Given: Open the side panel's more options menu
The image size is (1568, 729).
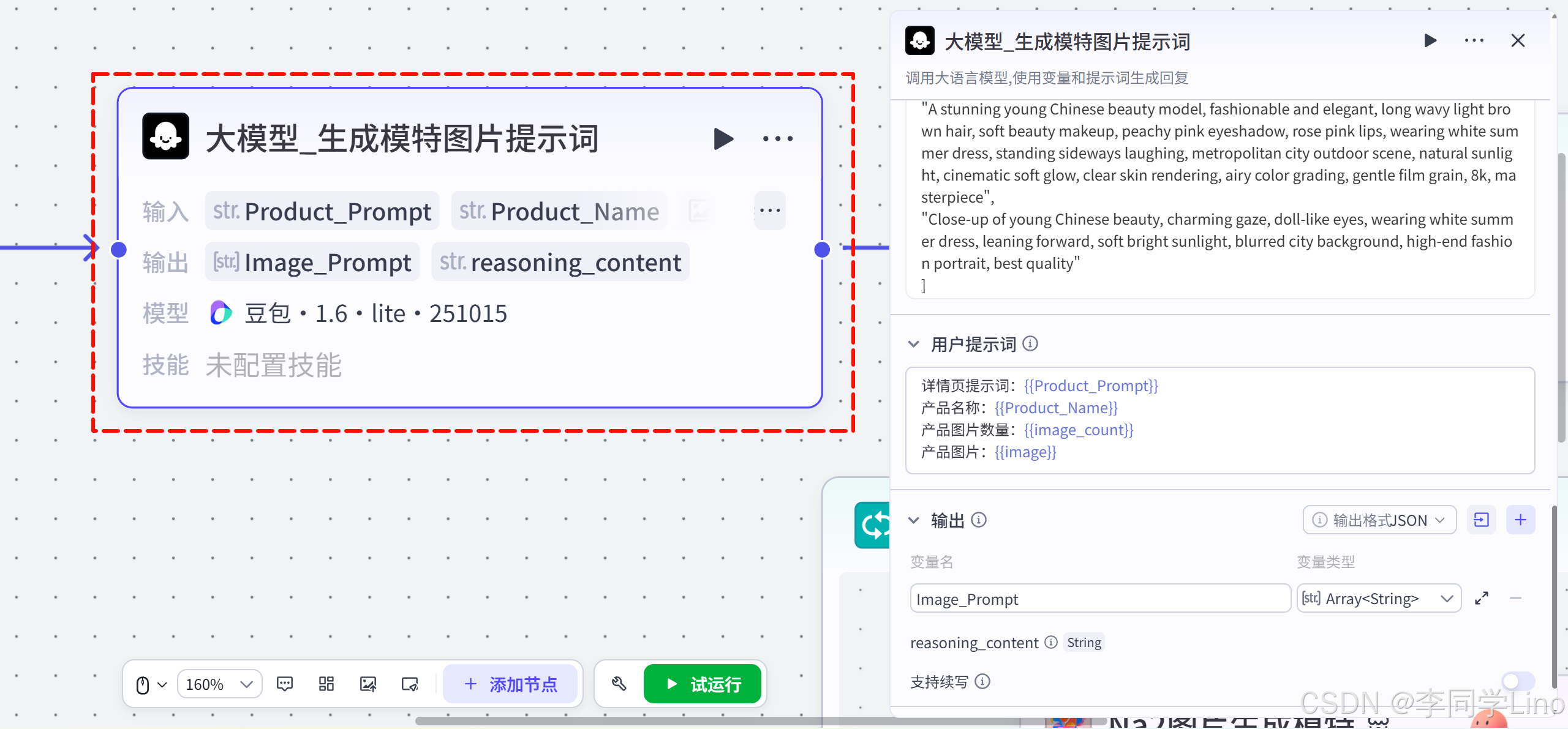Looking at the screenshot, I should click(x=1474, y=41).
